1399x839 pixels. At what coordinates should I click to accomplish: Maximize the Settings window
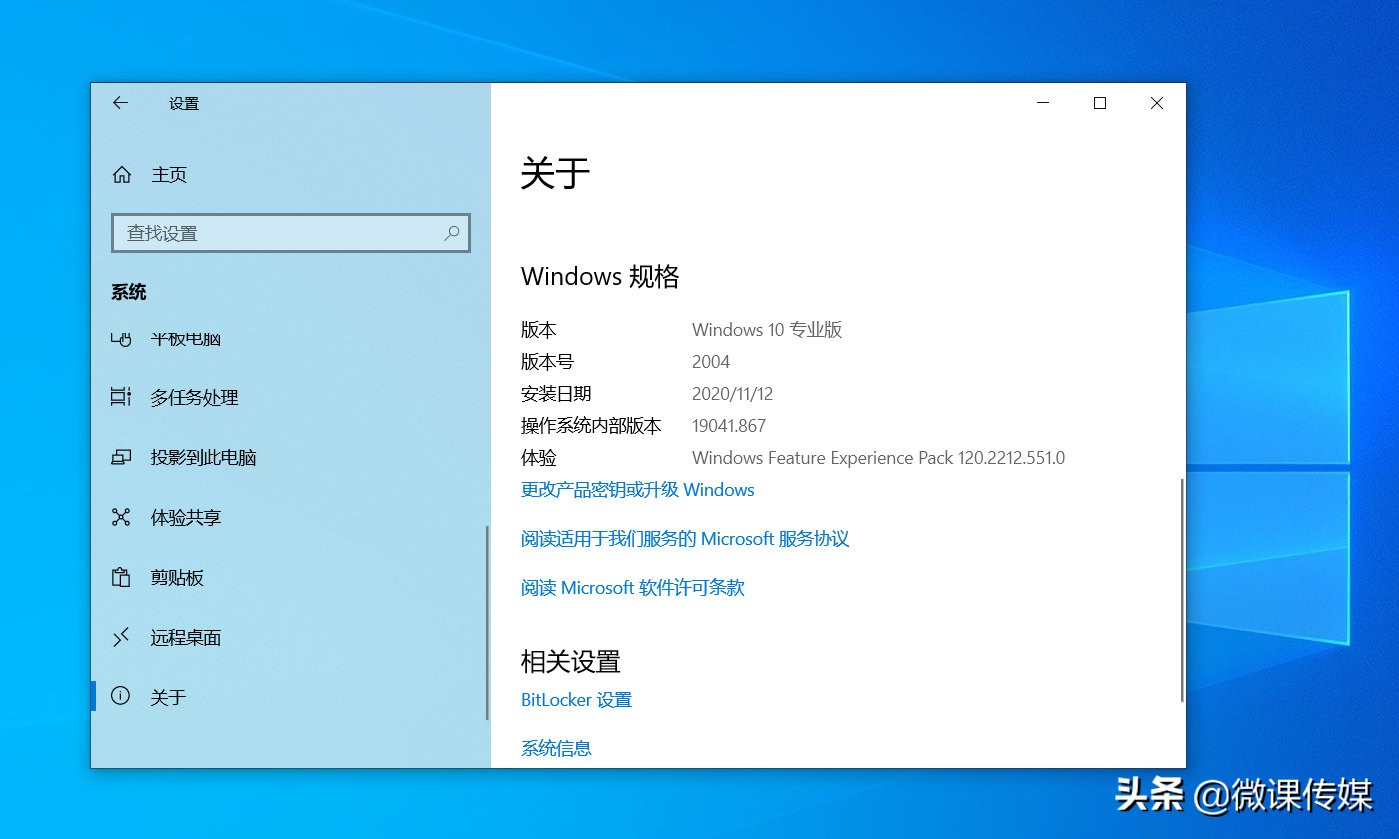[x=1100, y=103]
